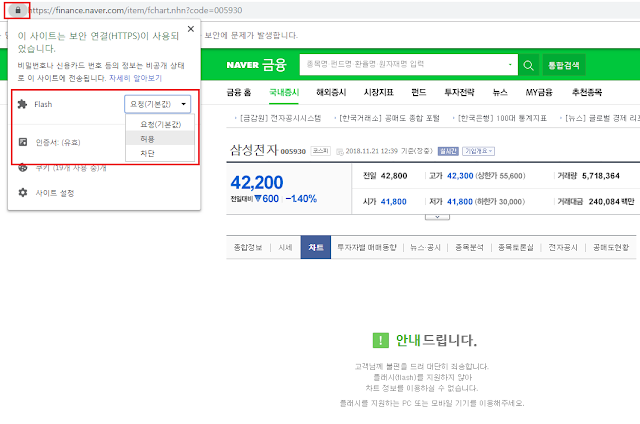
Task: Open 사이트 설정 site settings
Action: coord(55,193)
